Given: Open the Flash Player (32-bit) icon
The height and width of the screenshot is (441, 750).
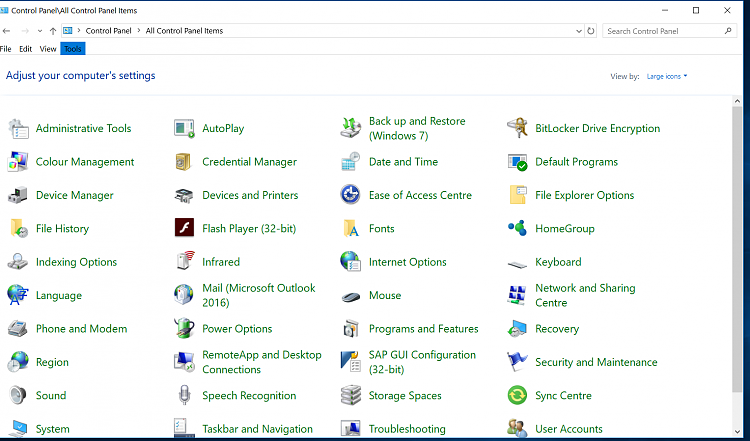Looking at the screenshot, I should tap(184, 229).
